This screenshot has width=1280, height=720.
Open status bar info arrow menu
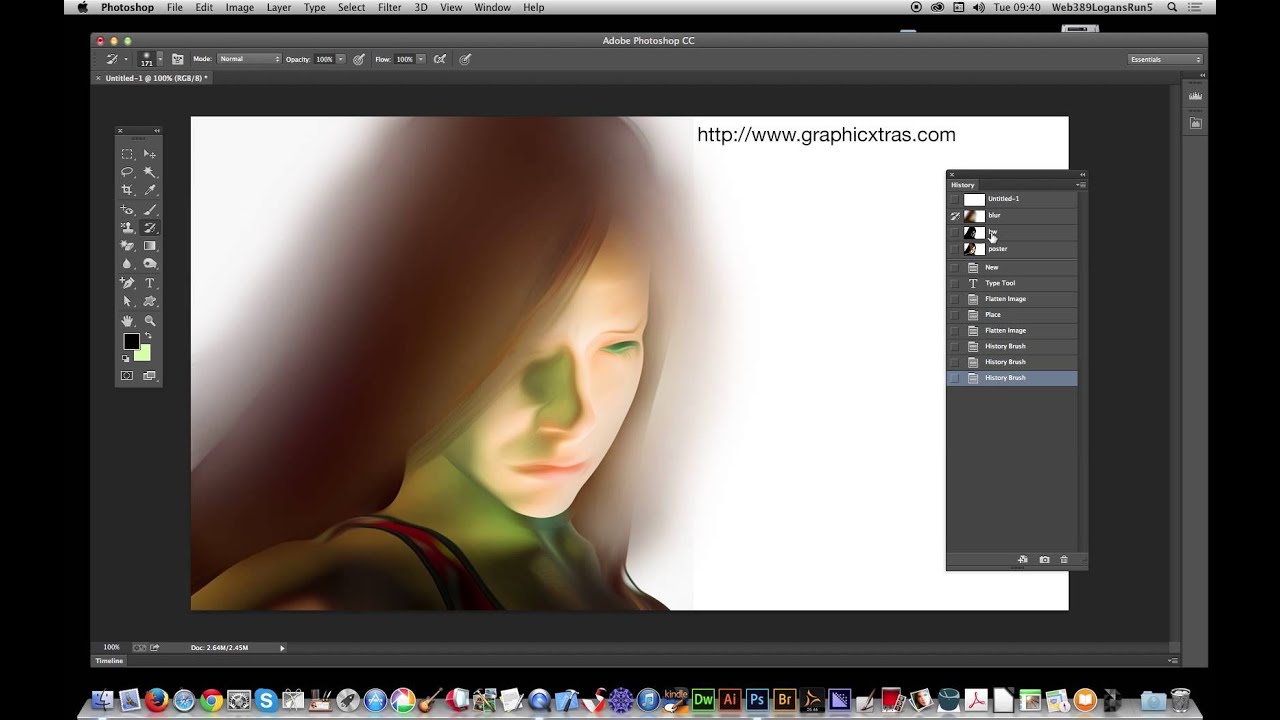point(282,648)
